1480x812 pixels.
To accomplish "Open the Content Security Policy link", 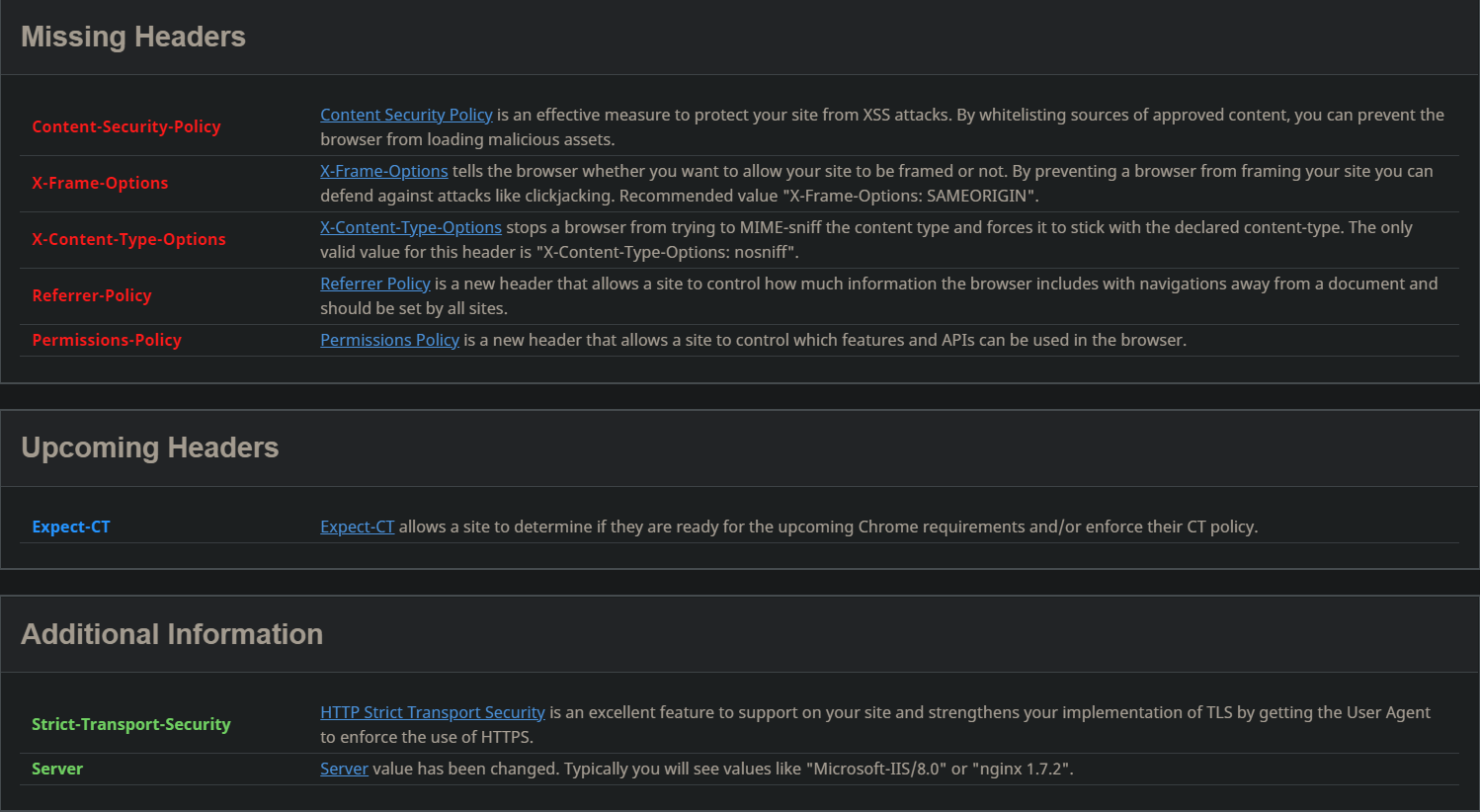I will 406,115.
